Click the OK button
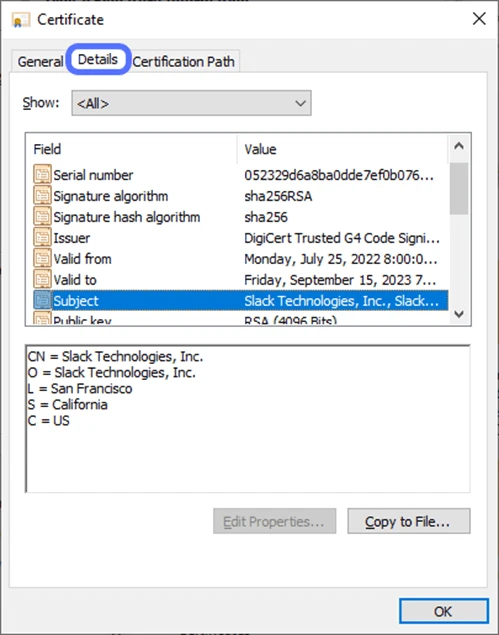The height and width of the screenshot is (635, 499). (444, 611)
